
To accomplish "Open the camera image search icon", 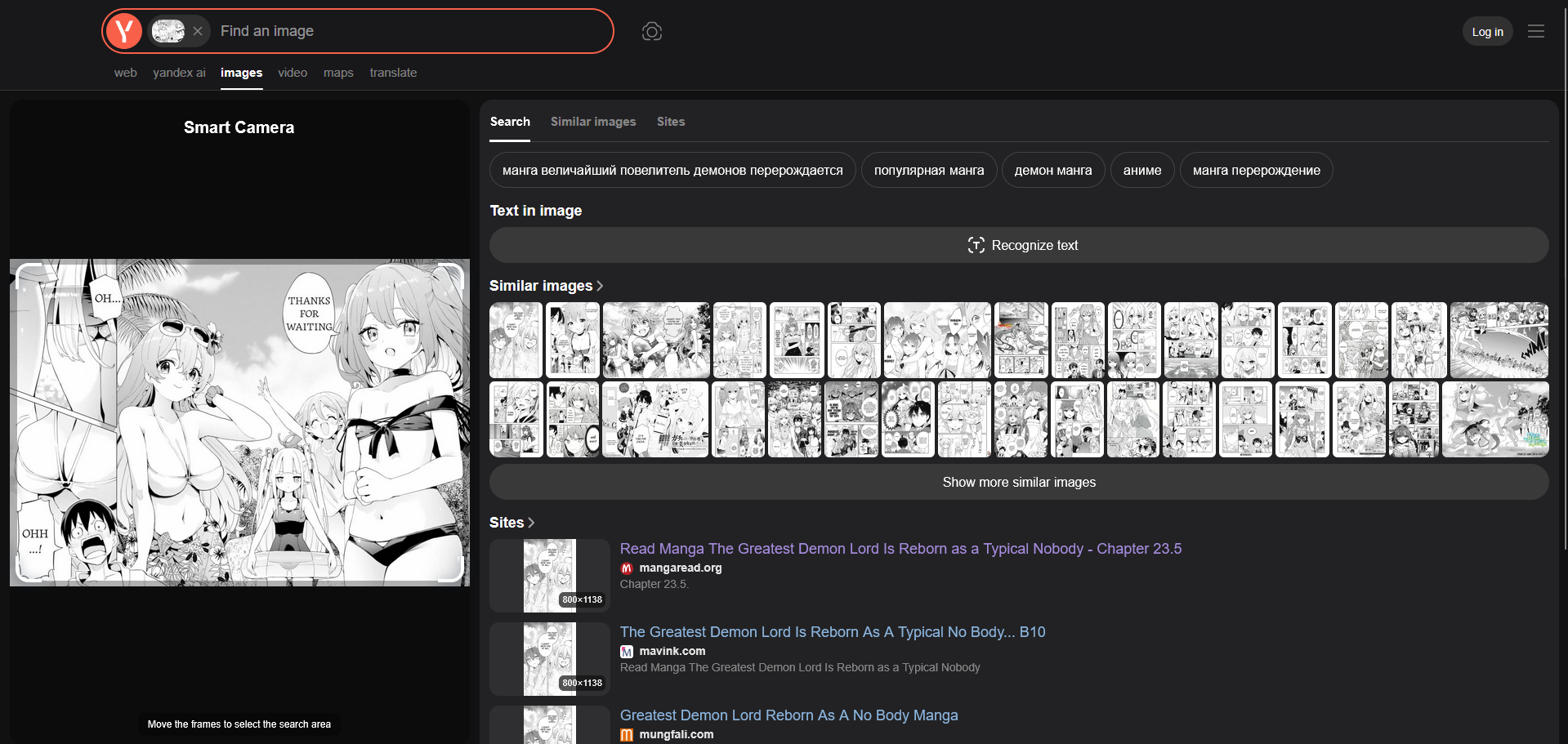I will (x=652, y=32).
